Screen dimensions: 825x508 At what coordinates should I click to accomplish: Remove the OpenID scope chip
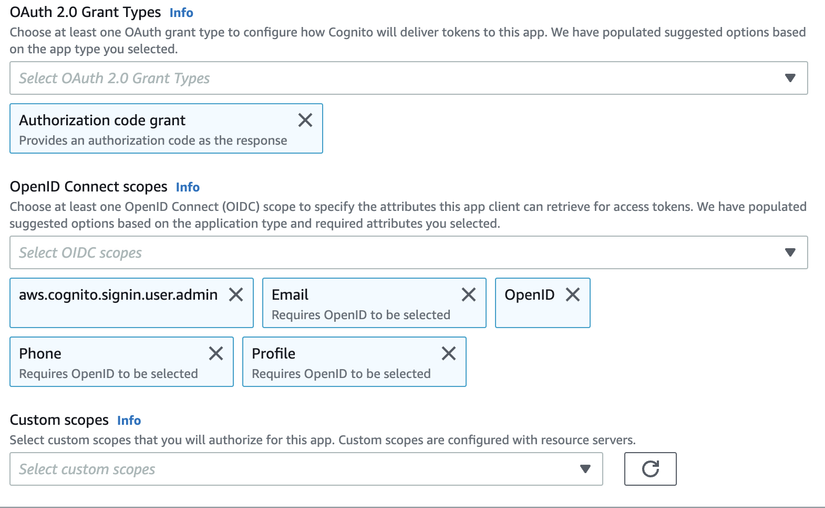[572, 294]
